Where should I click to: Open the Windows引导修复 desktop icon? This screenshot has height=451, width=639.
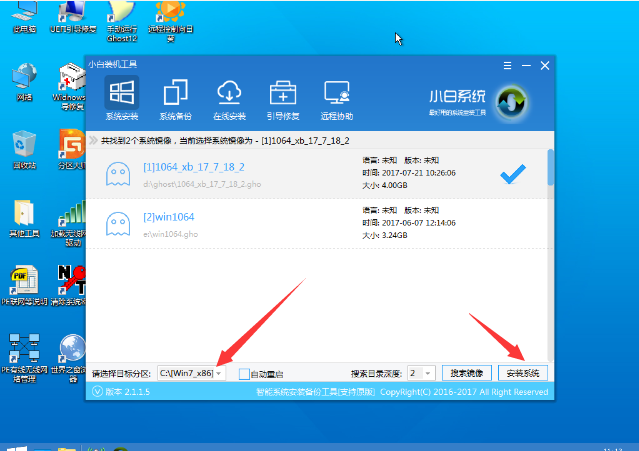pyautogui.click(x=69, y=86)
